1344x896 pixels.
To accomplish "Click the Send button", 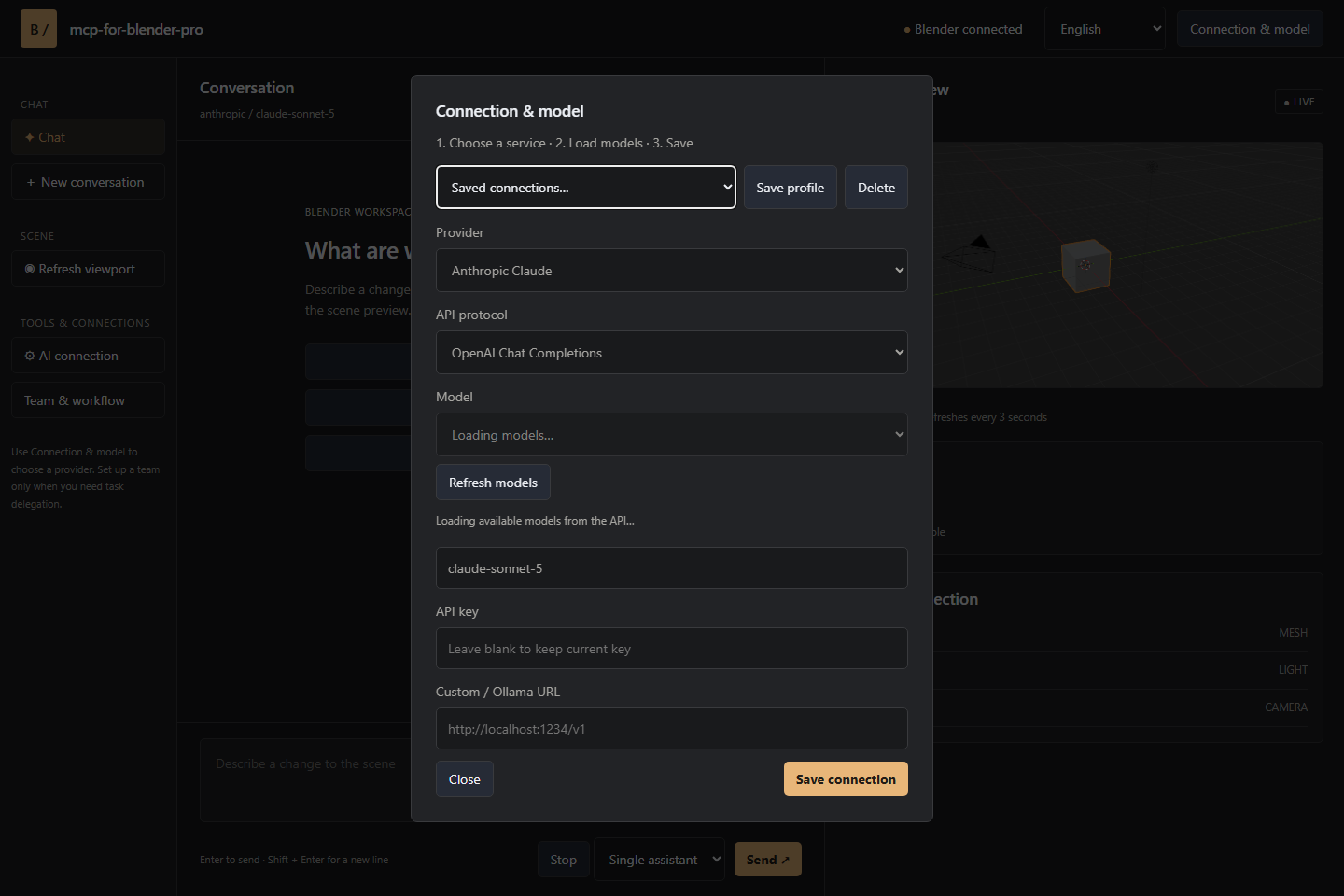I will (767, 860).
